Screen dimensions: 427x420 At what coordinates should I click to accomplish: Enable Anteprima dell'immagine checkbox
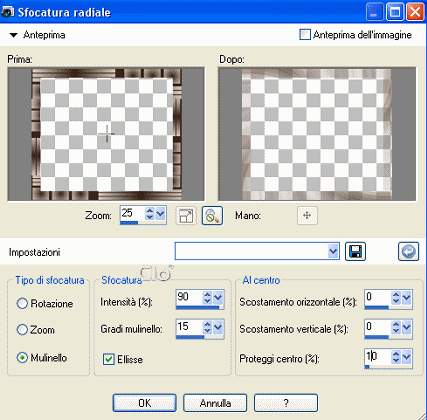(x=305, y=35)
